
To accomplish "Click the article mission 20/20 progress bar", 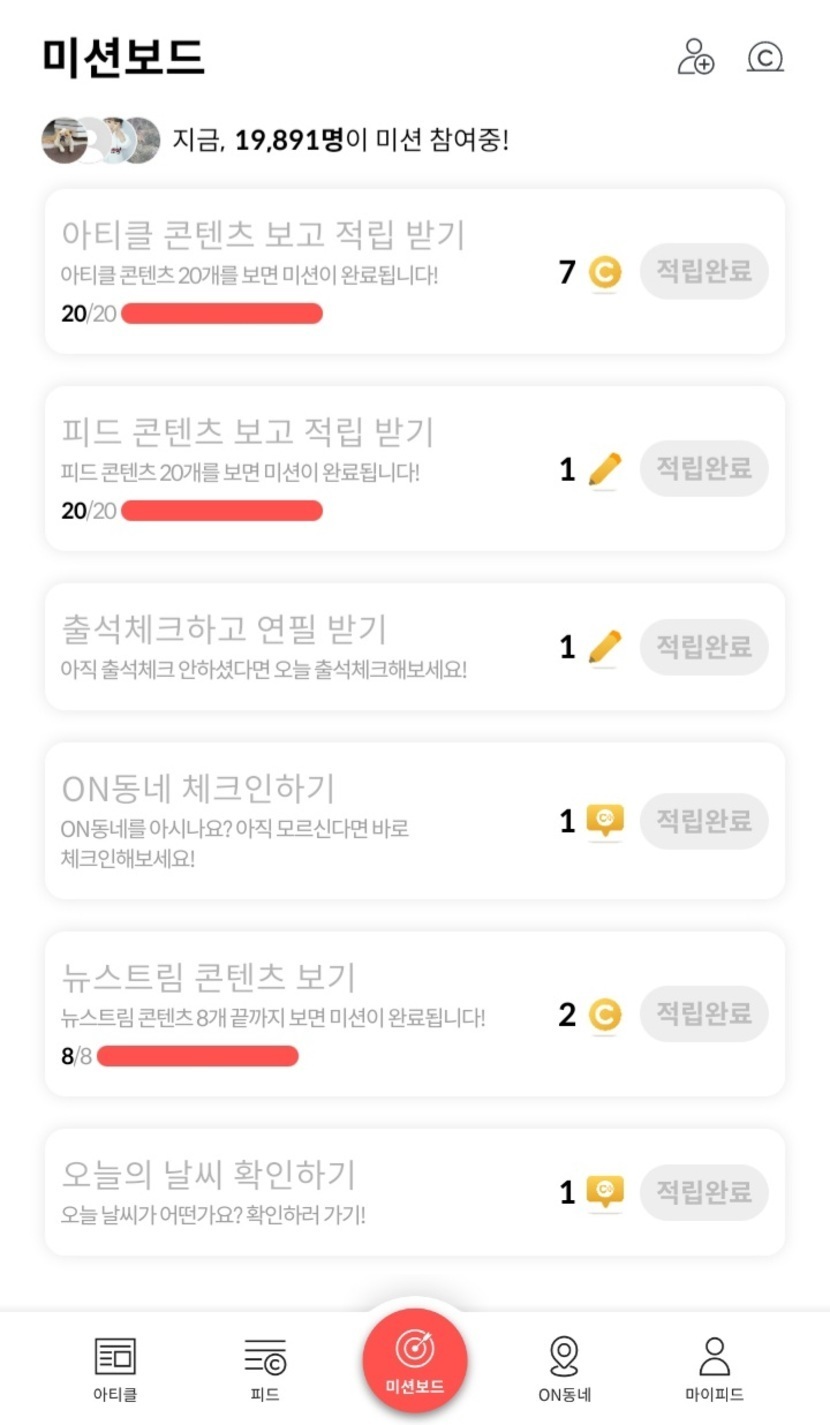I will tap(221, 314).
